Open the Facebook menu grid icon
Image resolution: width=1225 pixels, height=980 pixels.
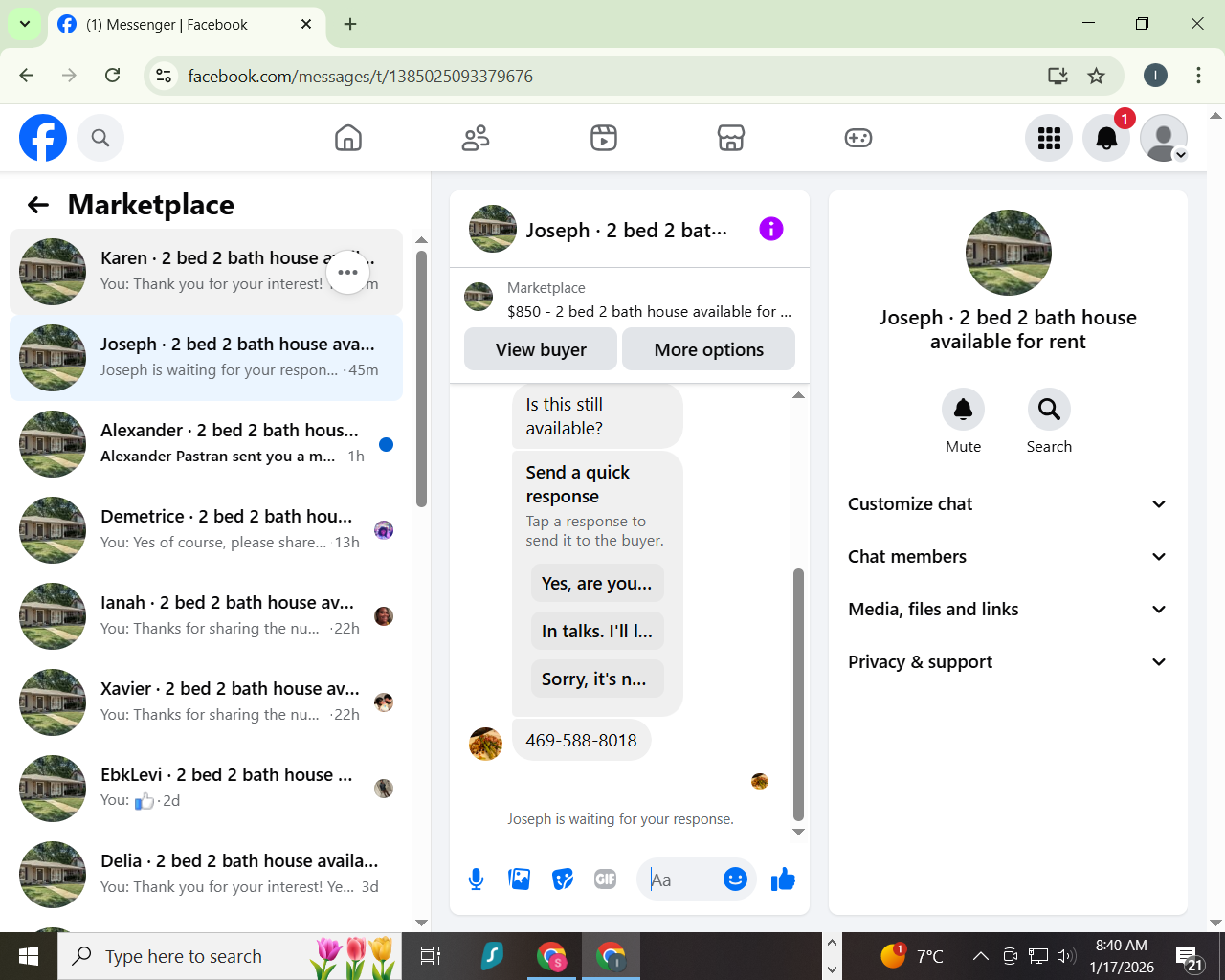pos(1049,138)
